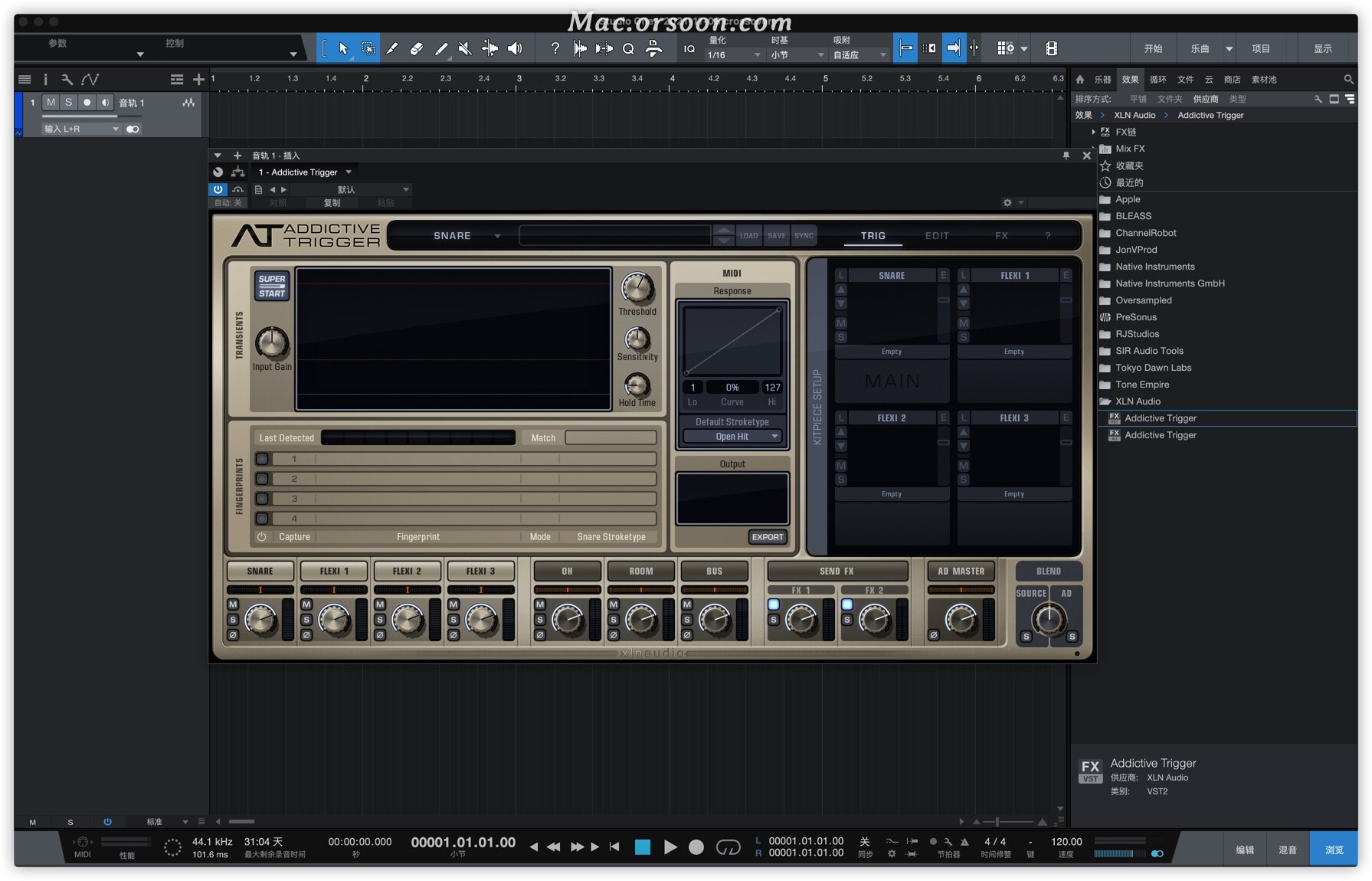Screen dimensions: 1372x881
Task: Click the question mark help icon
Action: point(555,48)
